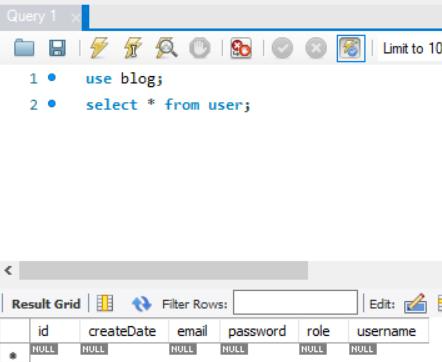
Task: Click the editor horizontal scrollbar thumb
Action: click(163, 270)
